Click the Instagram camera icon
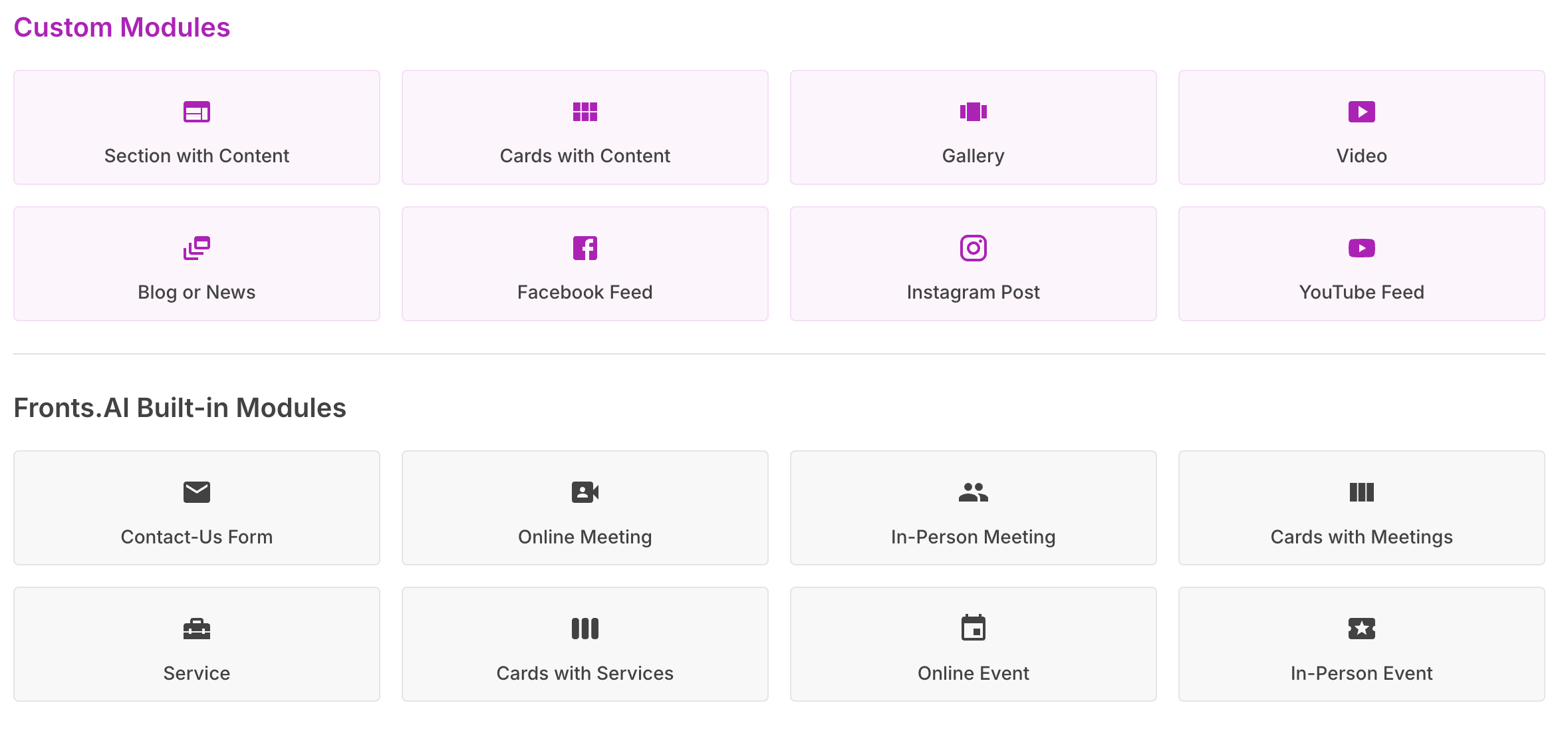1568x729 pixels. click(973, 248)
